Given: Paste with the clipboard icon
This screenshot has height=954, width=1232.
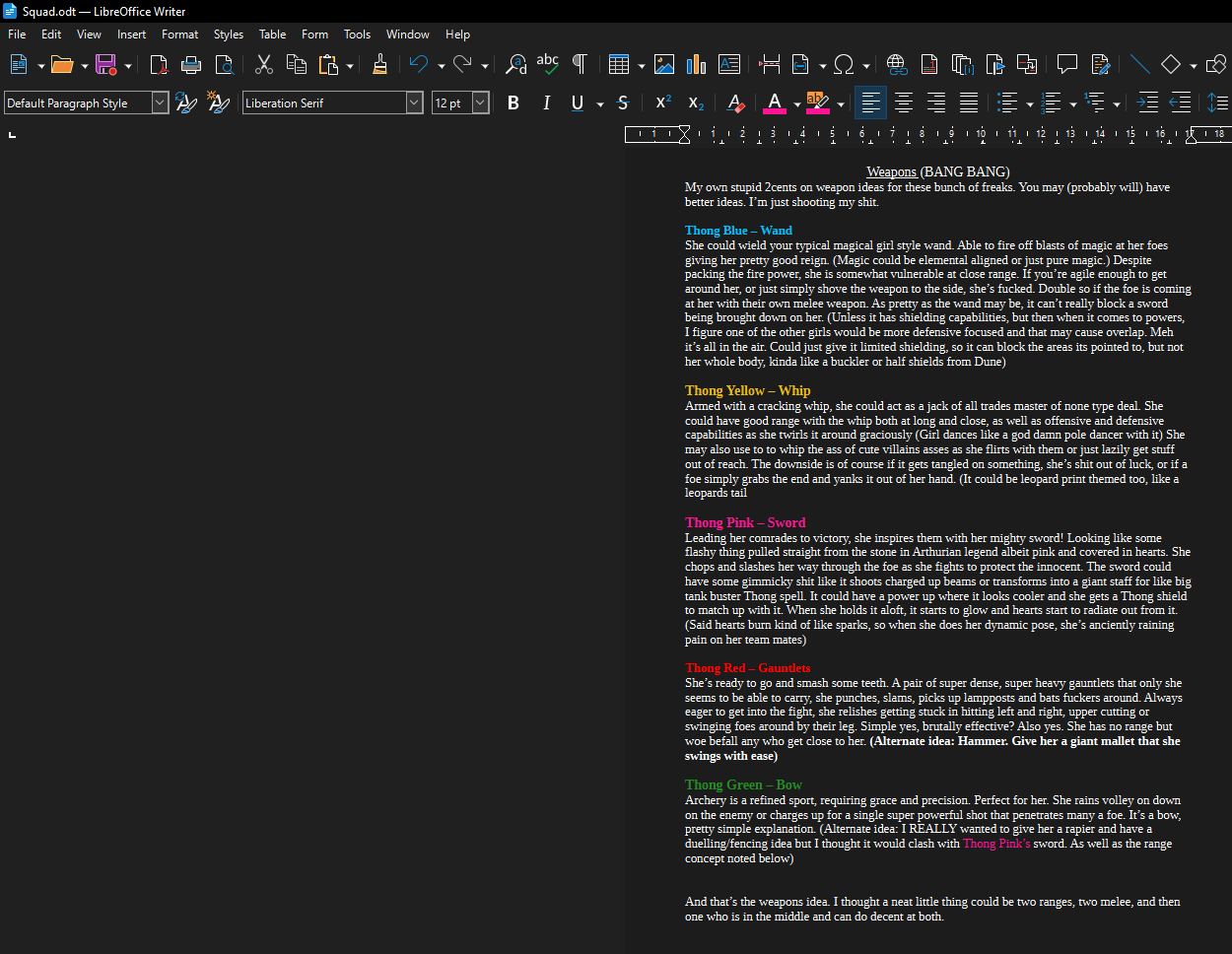Looking at the screenshot, I should tap(328, 64).
